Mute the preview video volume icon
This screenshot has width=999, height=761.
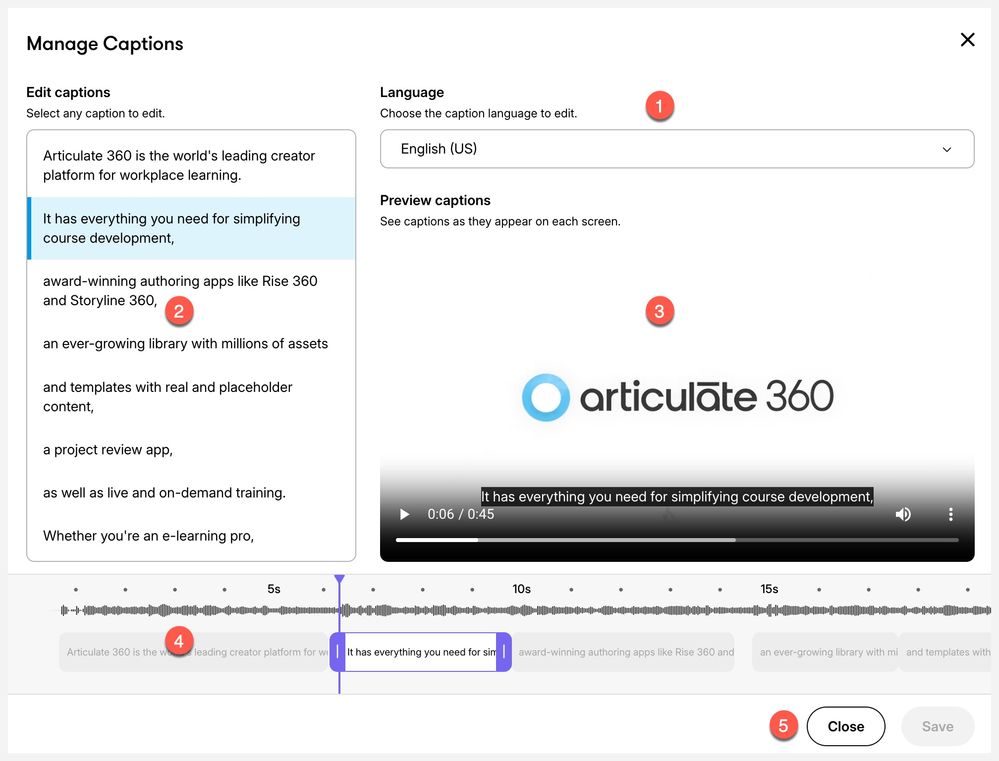[x=903, y=514]
